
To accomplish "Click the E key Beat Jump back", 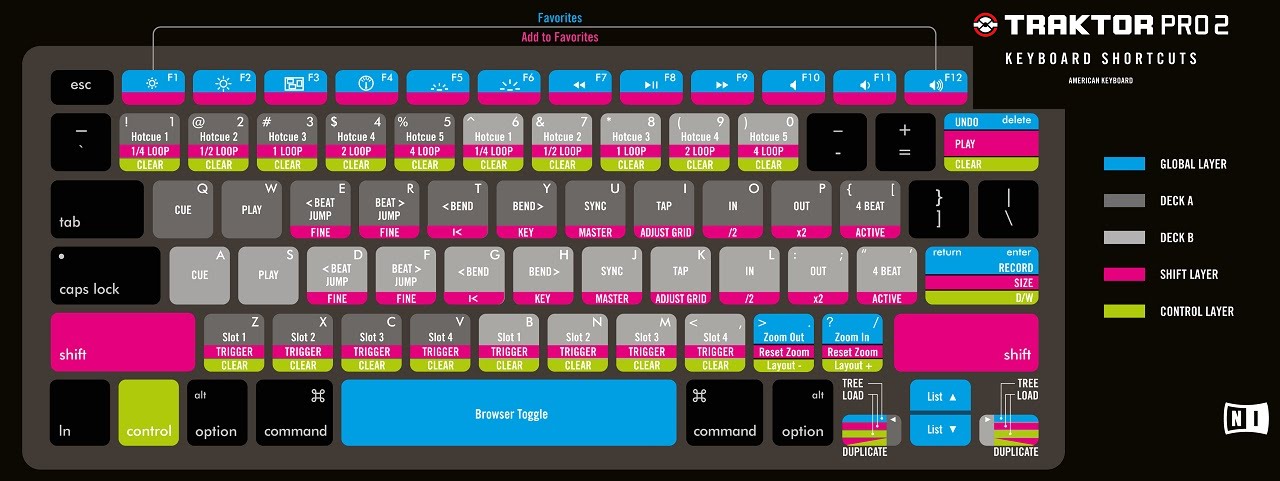I will (320, 209).
